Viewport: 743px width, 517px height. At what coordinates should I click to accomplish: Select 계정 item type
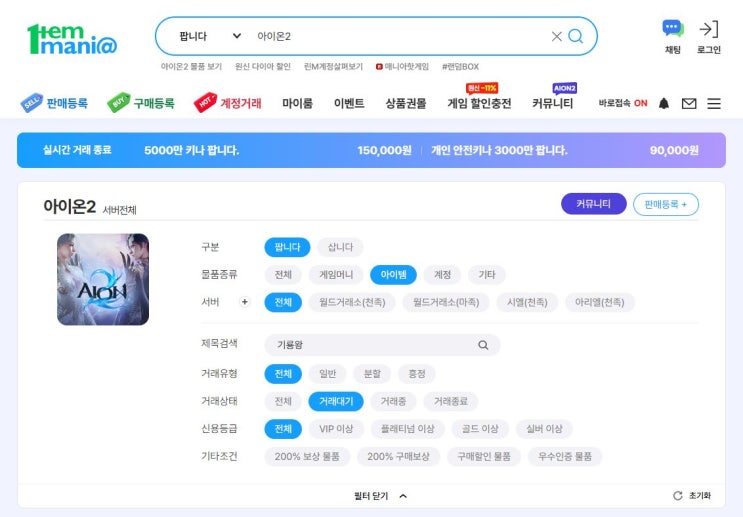442,274
